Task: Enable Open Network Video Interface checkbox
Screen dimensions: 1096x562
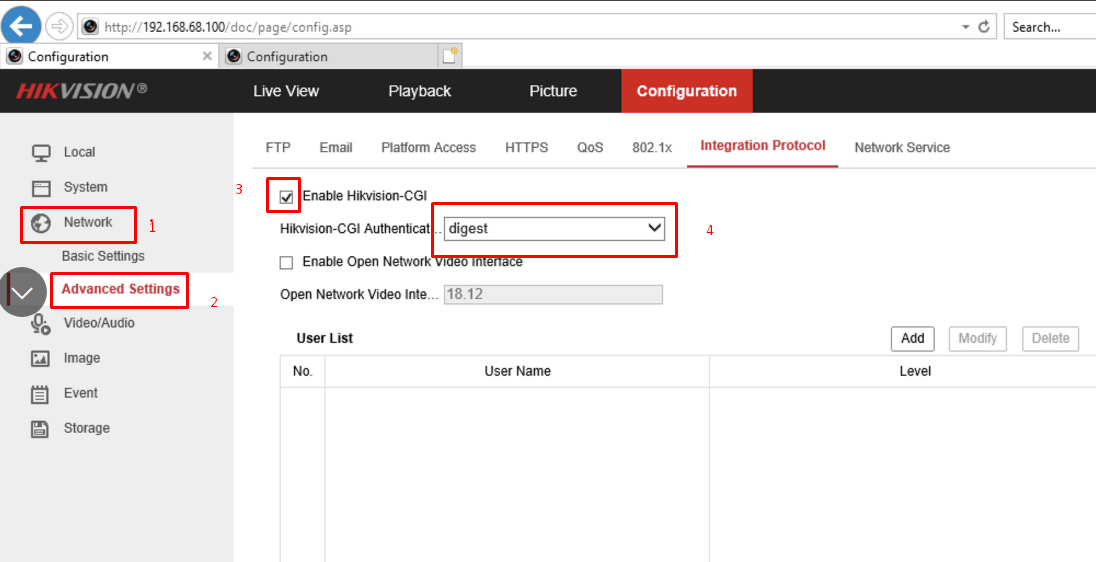Action: [286, 263]
